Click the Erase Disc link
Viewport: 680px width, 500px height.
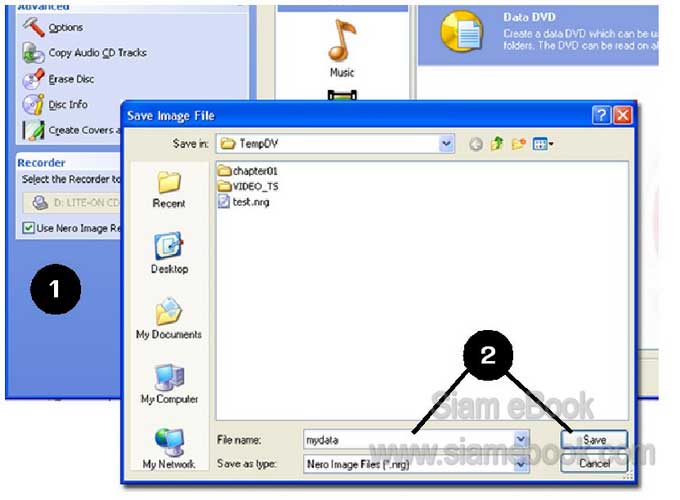71,79
